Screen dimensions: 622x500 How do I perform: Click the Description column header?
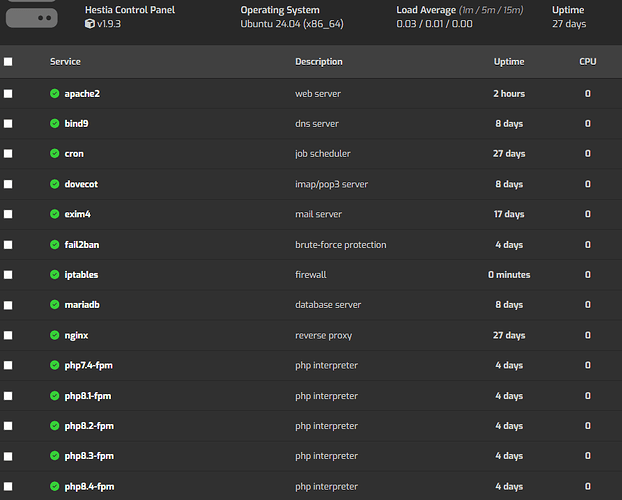click(319, 62)
